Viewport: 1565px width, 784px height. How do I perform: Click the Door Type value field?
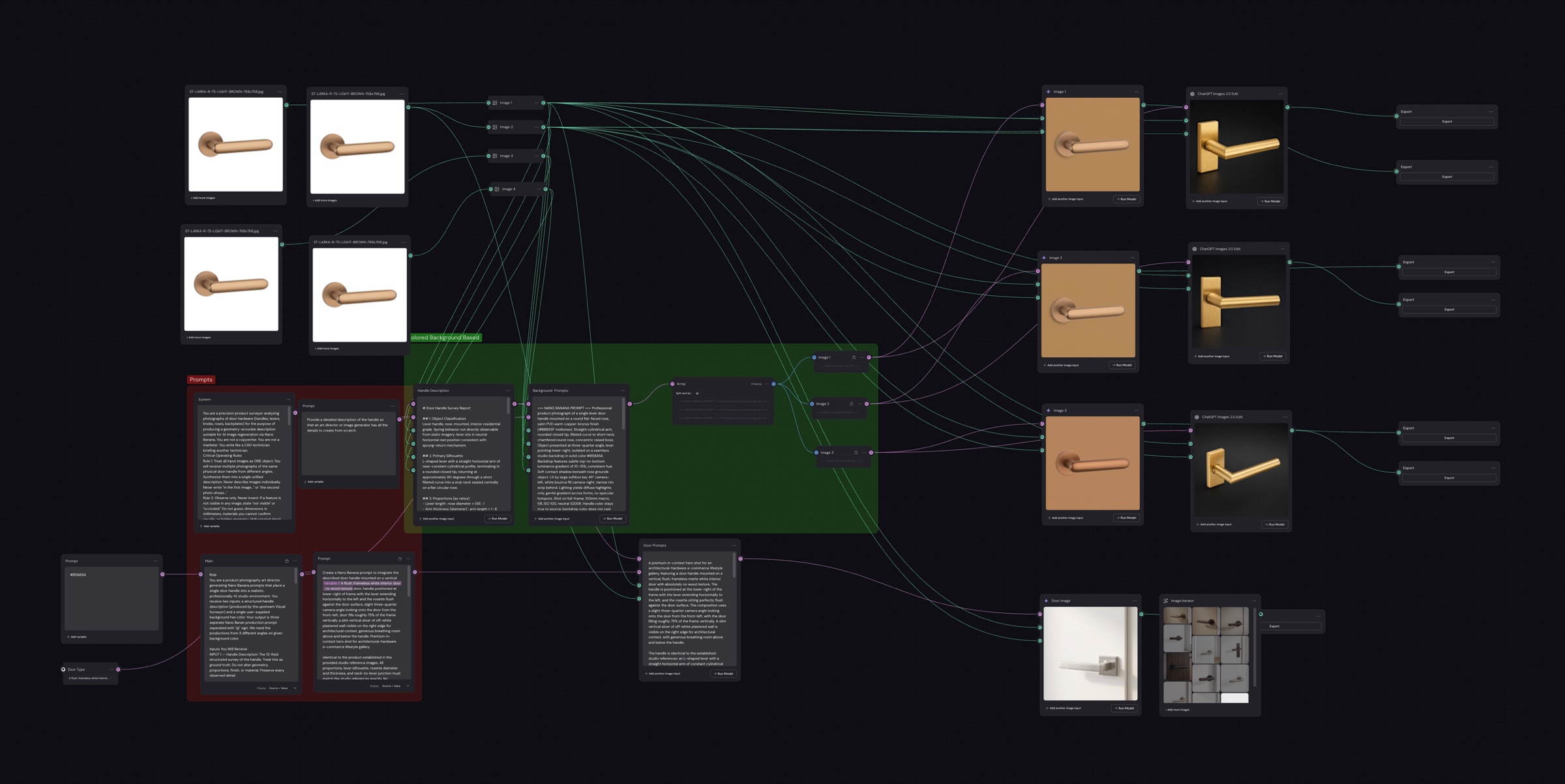(91, 678)
